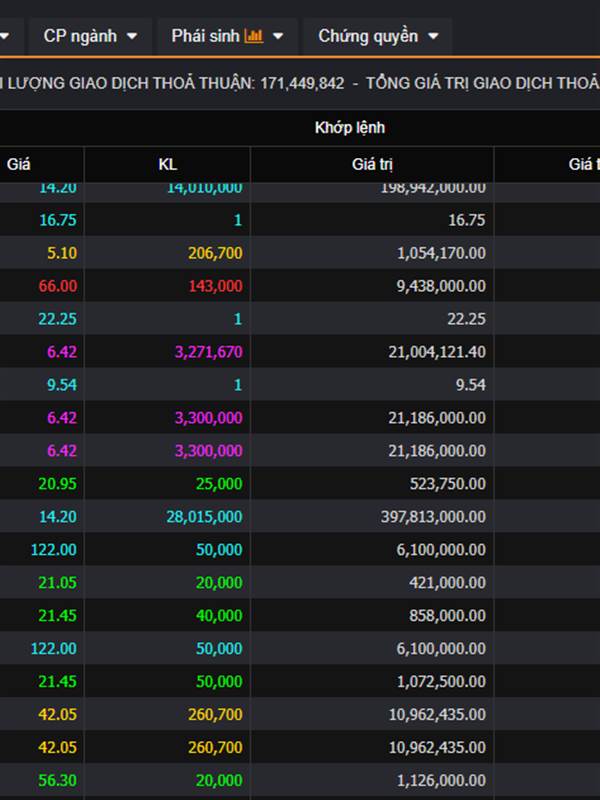Click value 1,054,170.00
This screenshot has width=600, height=800.
coord(441,253)
